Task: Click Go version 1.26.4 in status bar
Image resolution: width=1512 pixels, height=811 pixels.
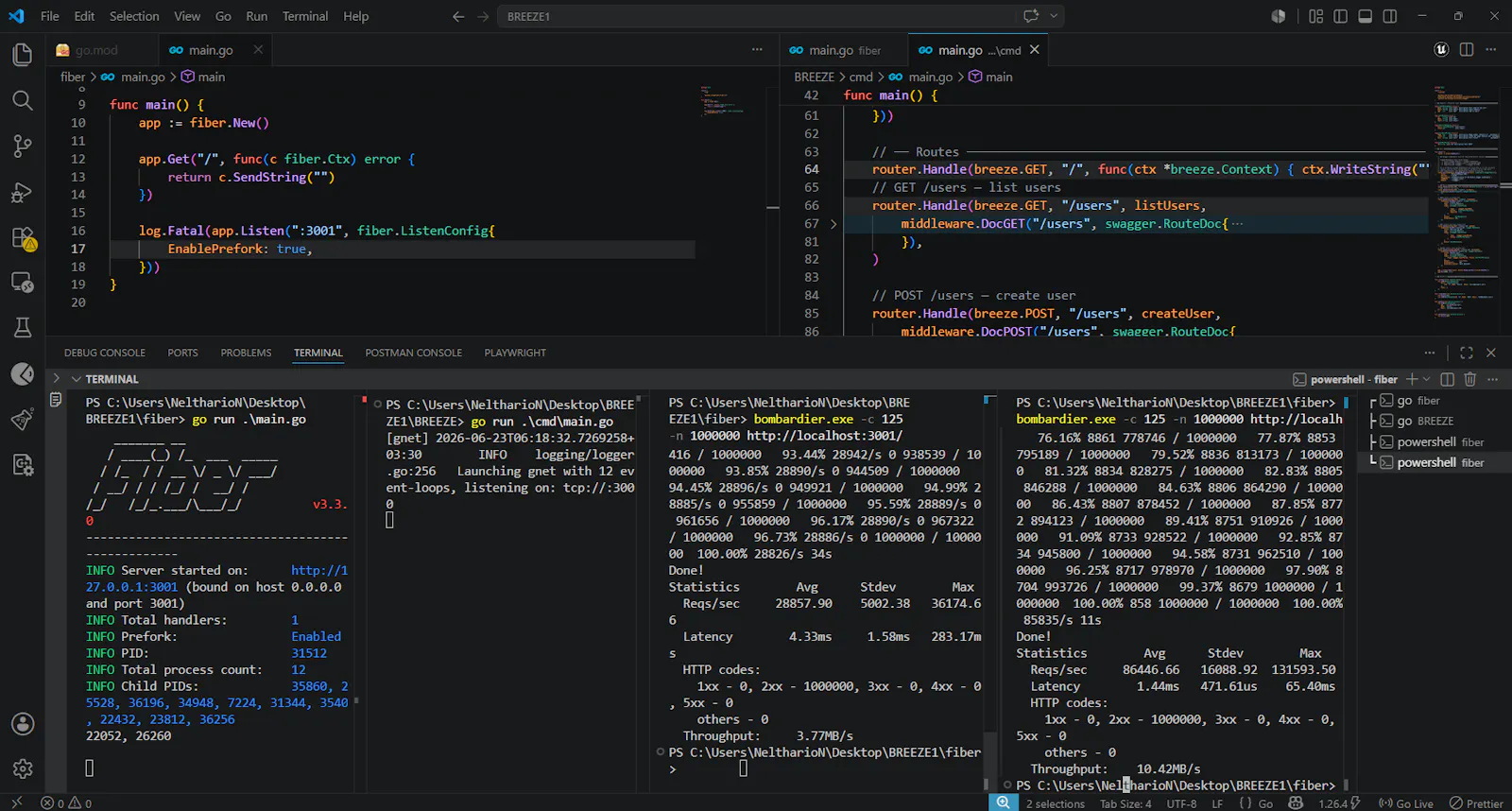Action: click(x=1339, y=803)
